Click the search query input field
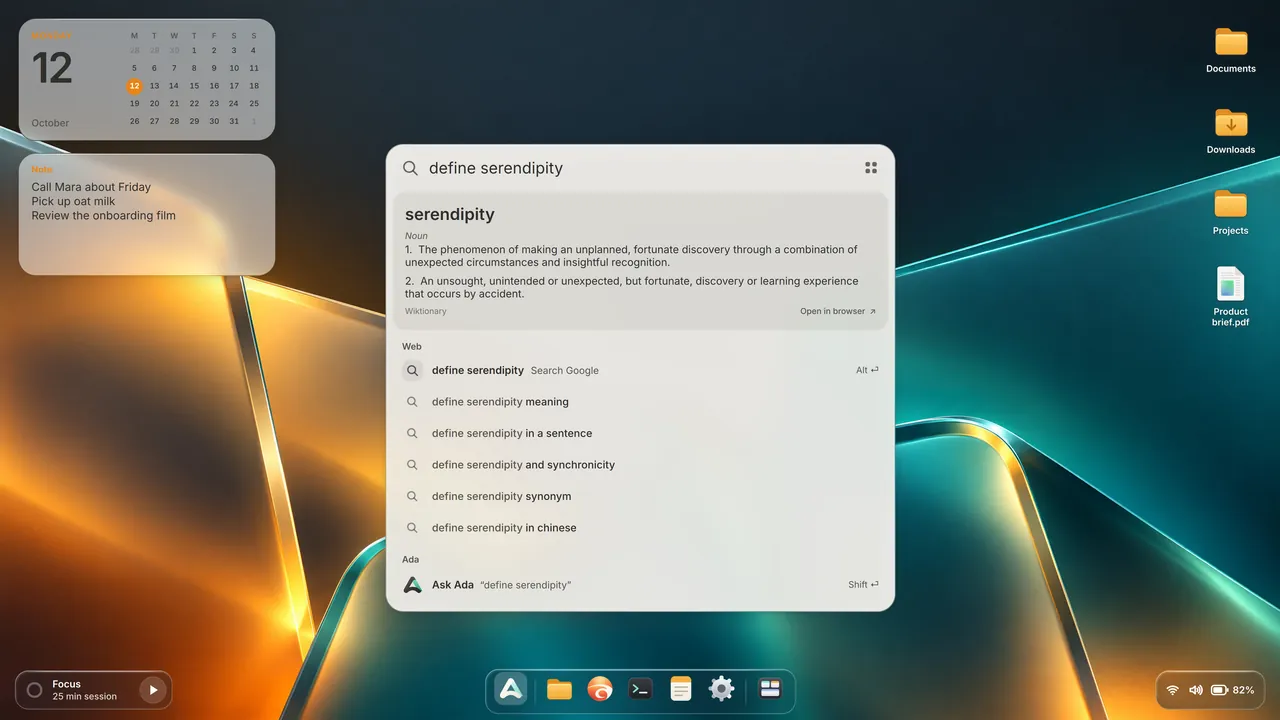Viewport: 1280px width, 720px height. 640,168
